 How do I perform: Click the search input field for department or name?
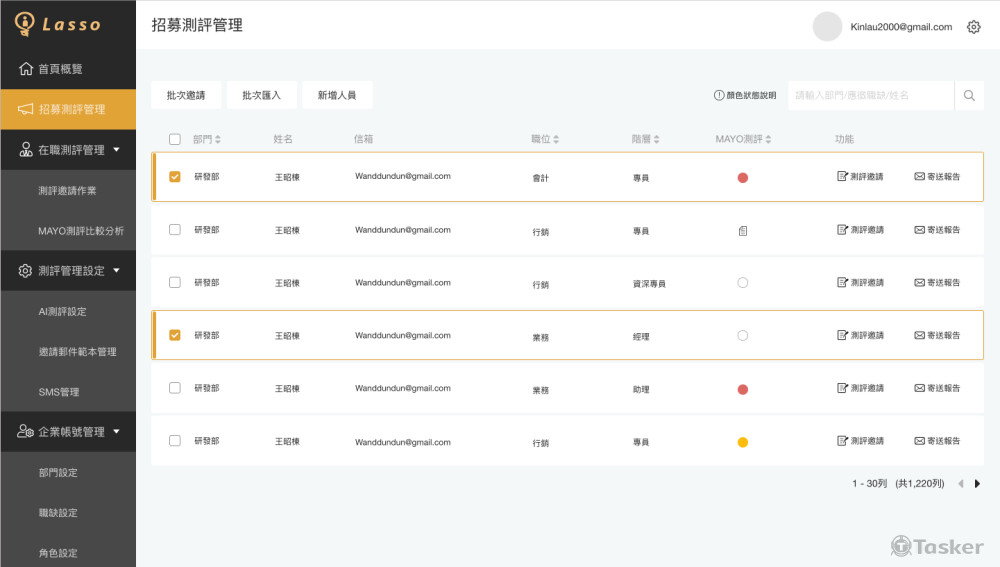870,96
